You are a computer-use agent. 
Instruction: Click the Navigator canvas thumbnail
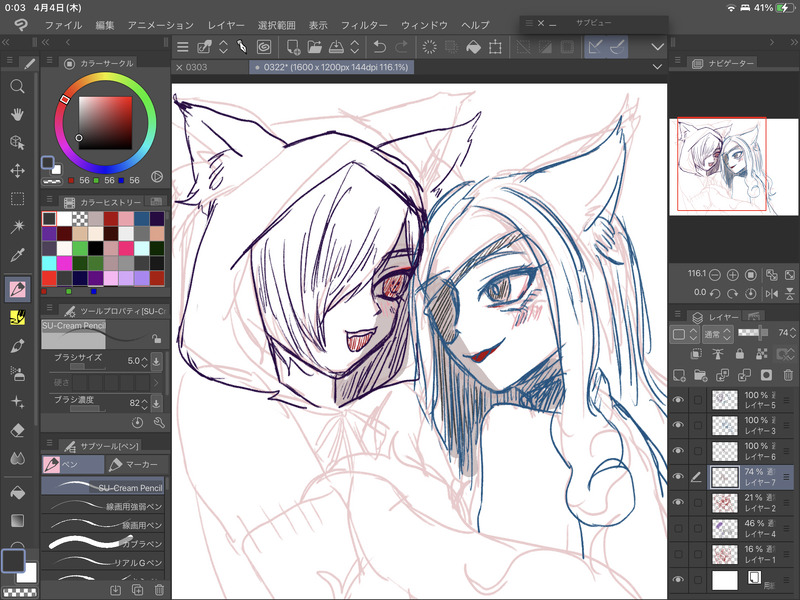(734, 166)
